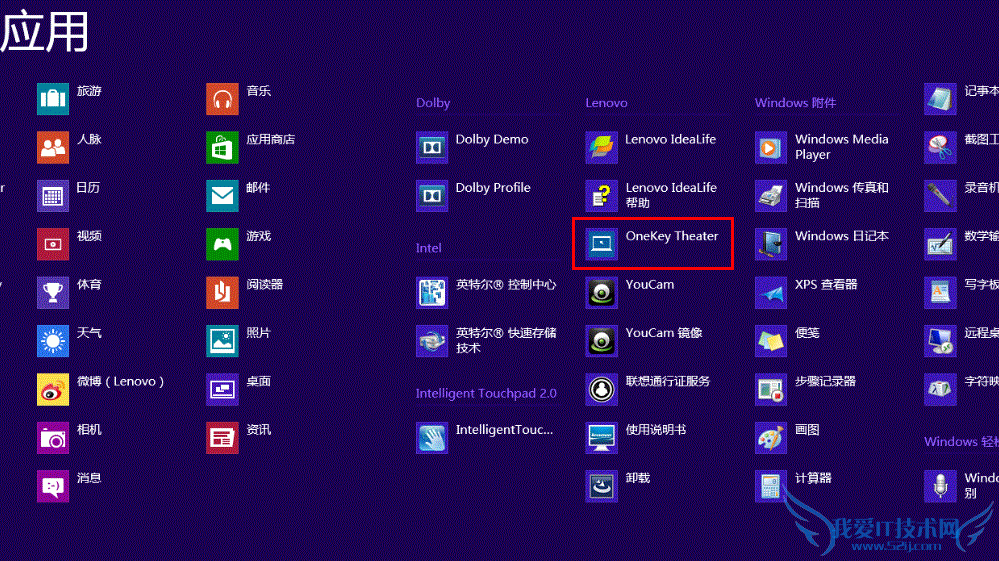Open the 音乐 music headphones icon
The height and width of the screenshot is (561, 999).
[x=222, y=99]
